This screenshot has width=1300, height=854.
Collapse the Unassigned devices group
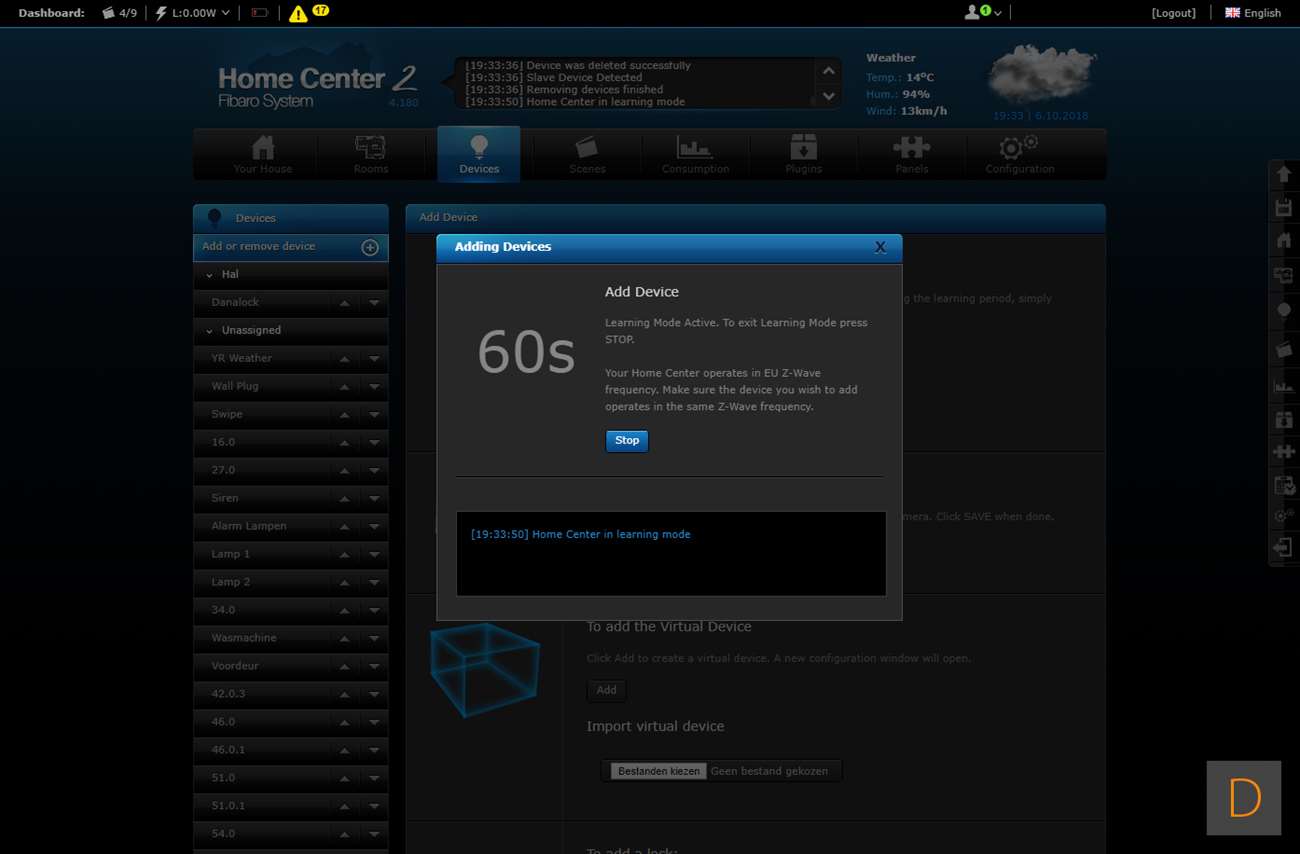point(209,331)
